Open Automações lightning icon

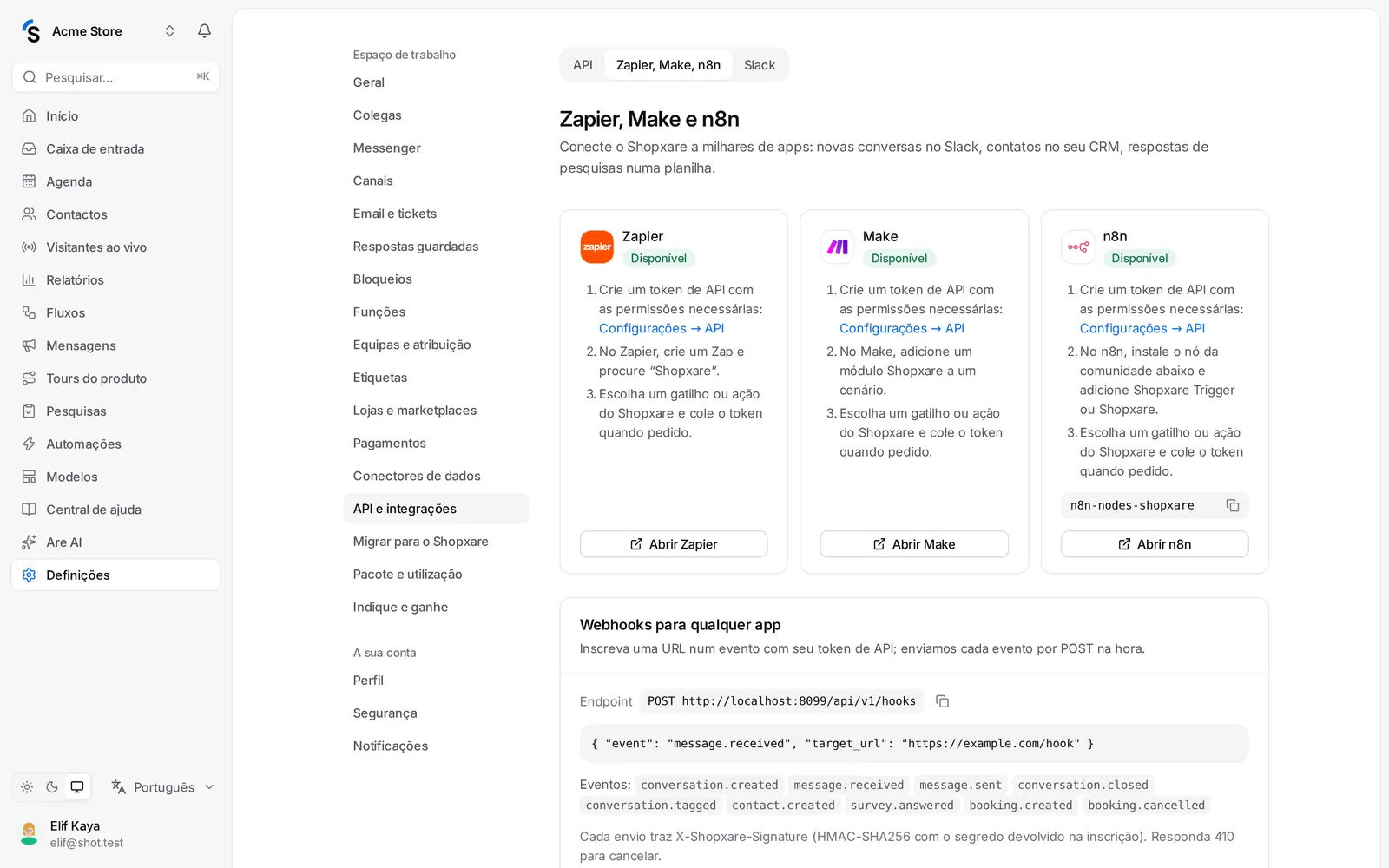tap(29, 444)
